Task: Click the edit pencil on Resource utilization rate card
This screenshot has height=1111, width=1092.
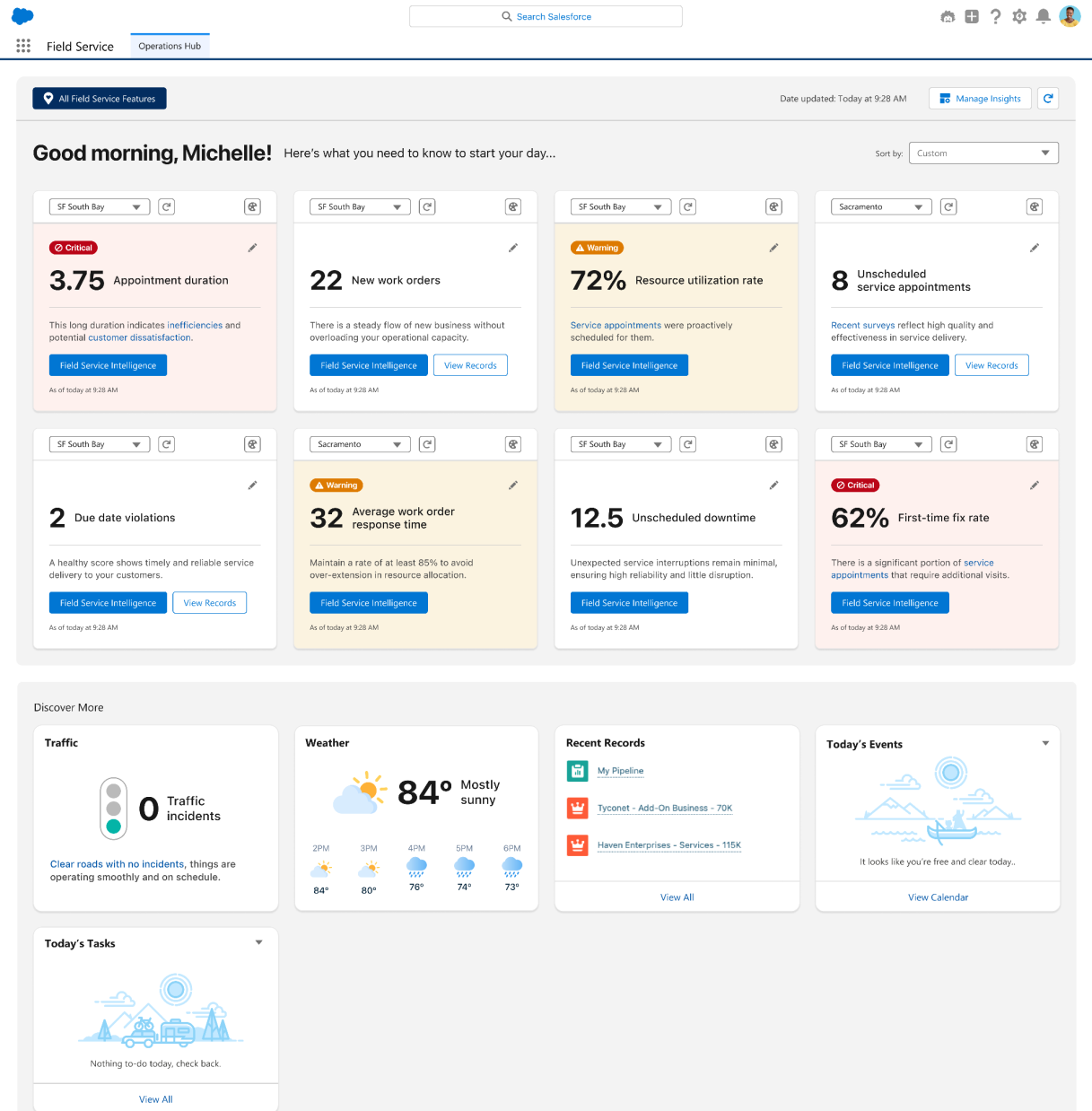Action: point(773,248)
